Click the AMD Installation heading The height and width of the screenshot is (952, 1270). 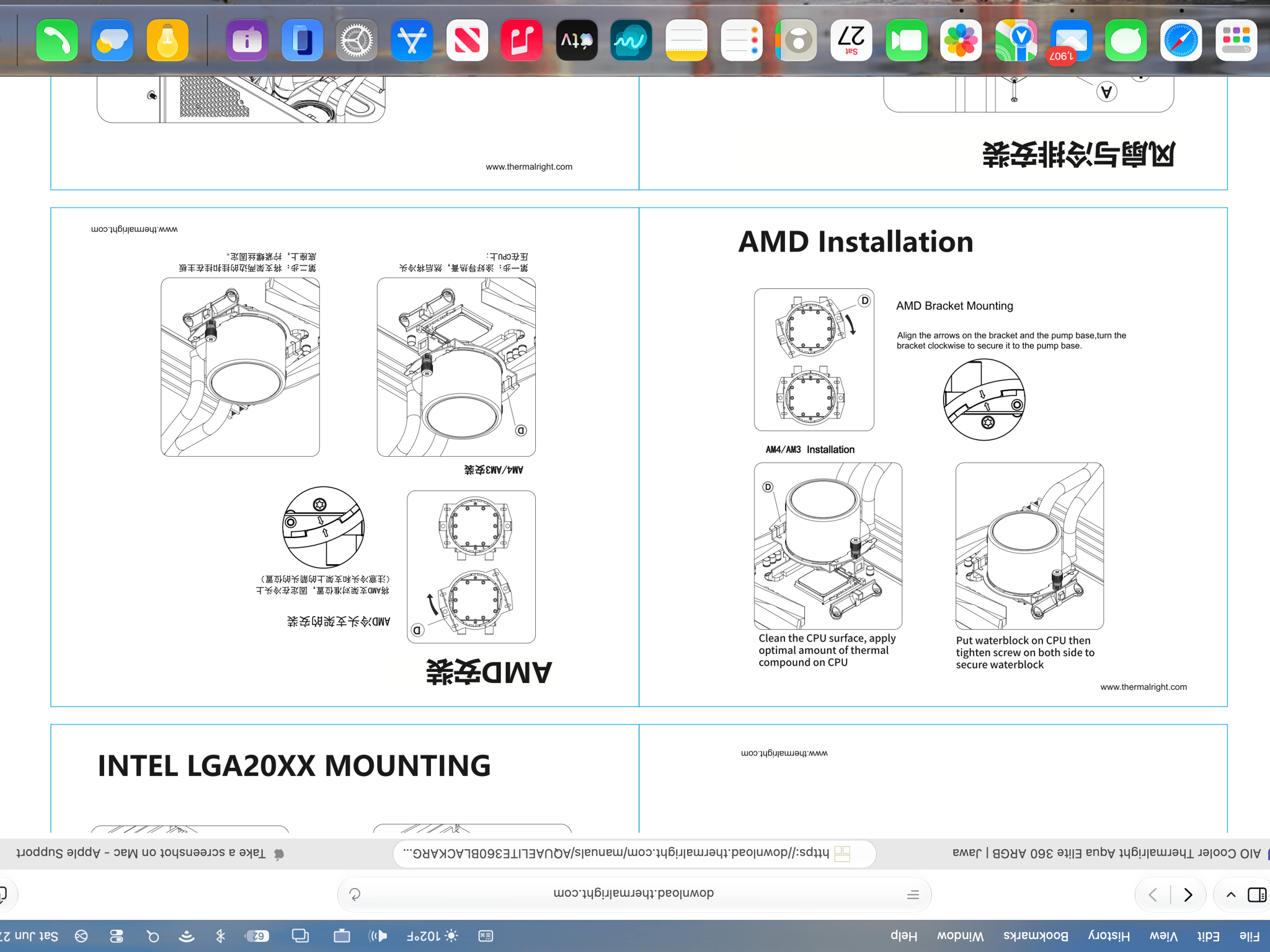coord(856,242)
